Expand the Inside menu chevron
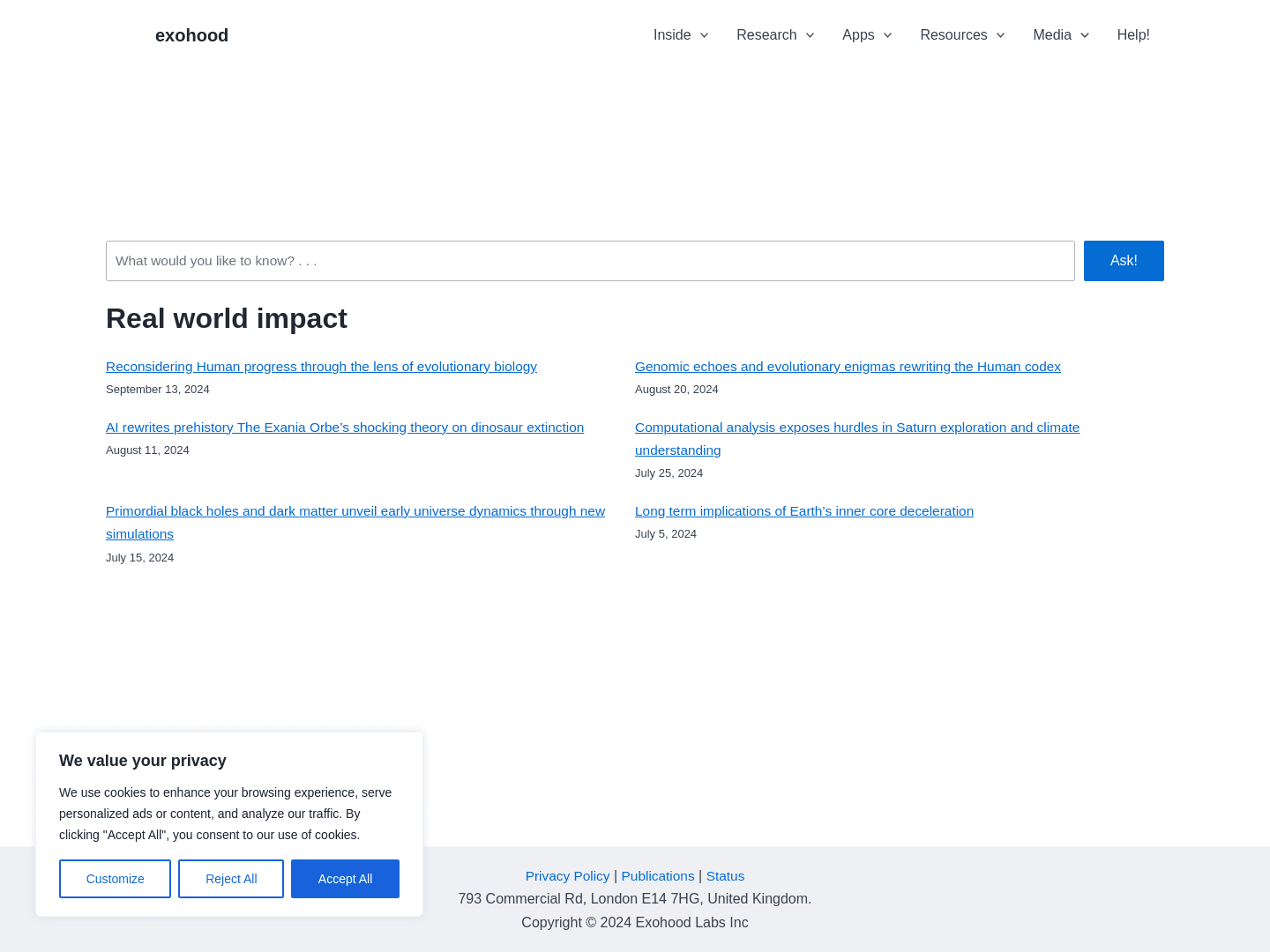 click(x=705, y=35)
